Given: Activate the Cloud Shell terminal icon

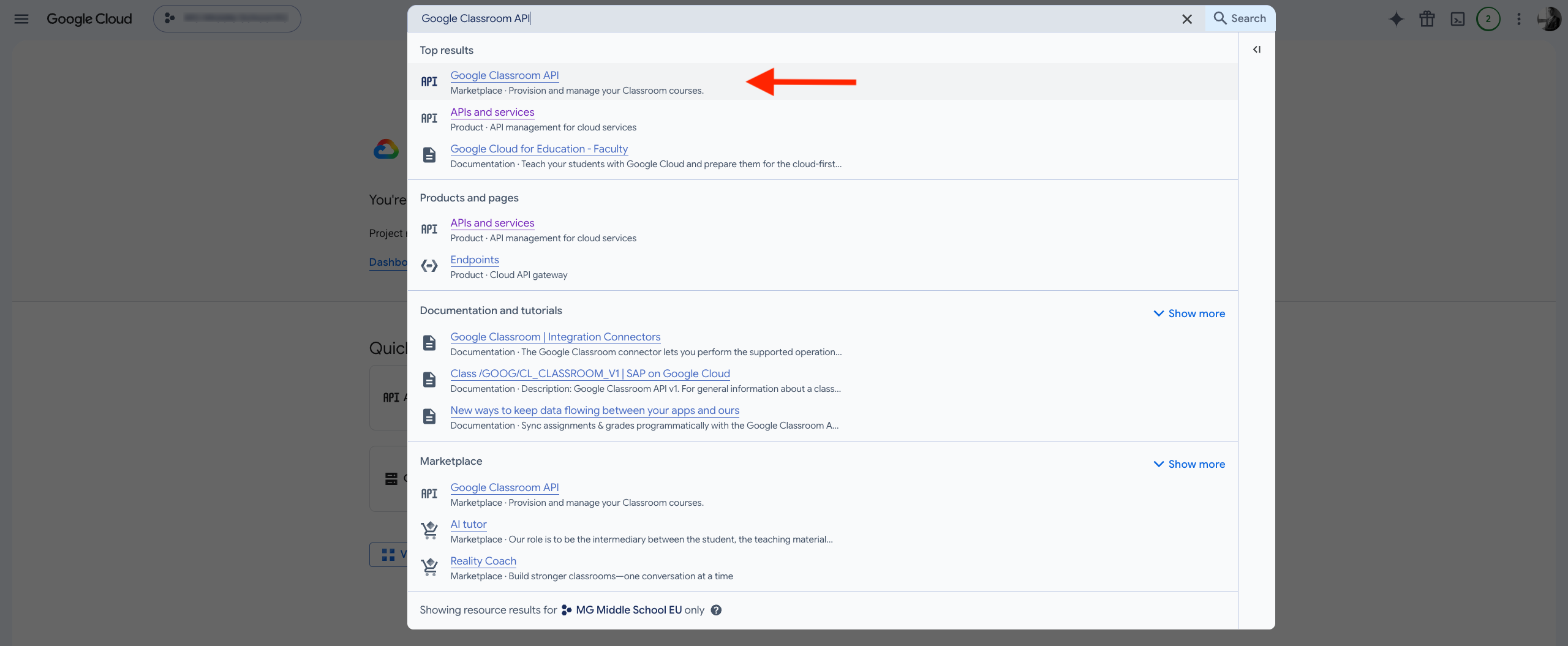Looking at the screenshot, I should [x=1457, y=19].
